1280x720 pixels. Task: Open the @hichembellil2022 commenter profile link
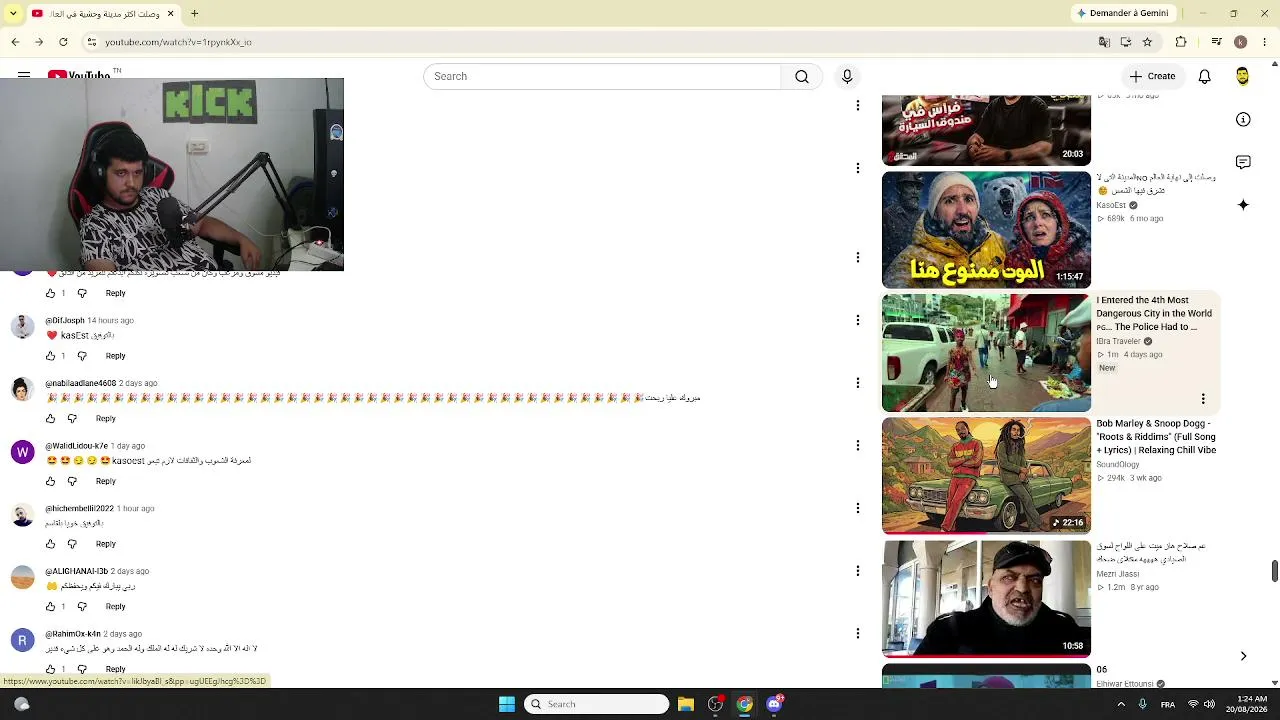tap(79, 509)
